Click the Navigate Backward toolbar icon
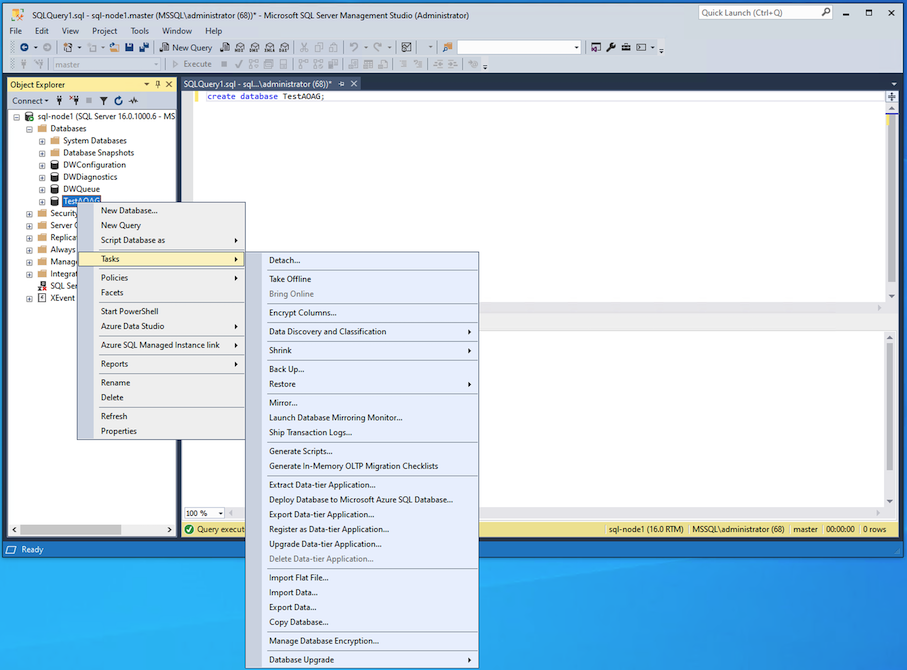 (24, 47)
